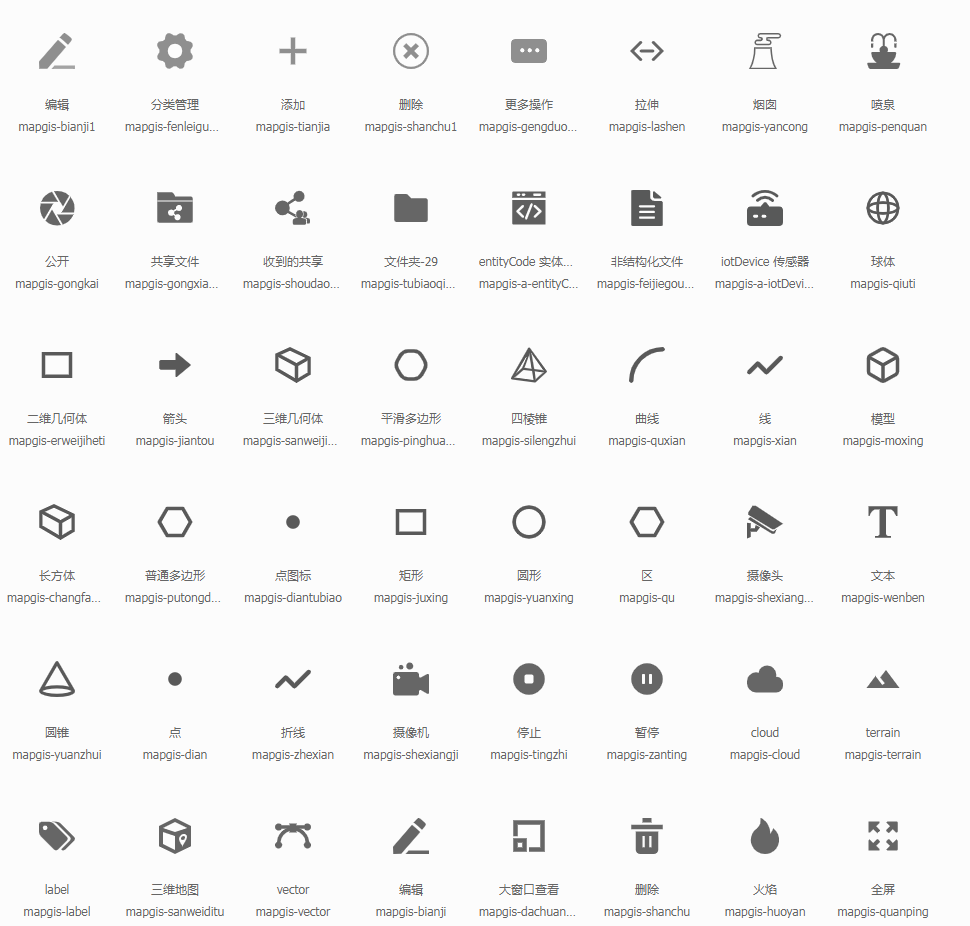Select the globe icon mapgis-qiuti
970x926 pixels.
coord(883,208)
